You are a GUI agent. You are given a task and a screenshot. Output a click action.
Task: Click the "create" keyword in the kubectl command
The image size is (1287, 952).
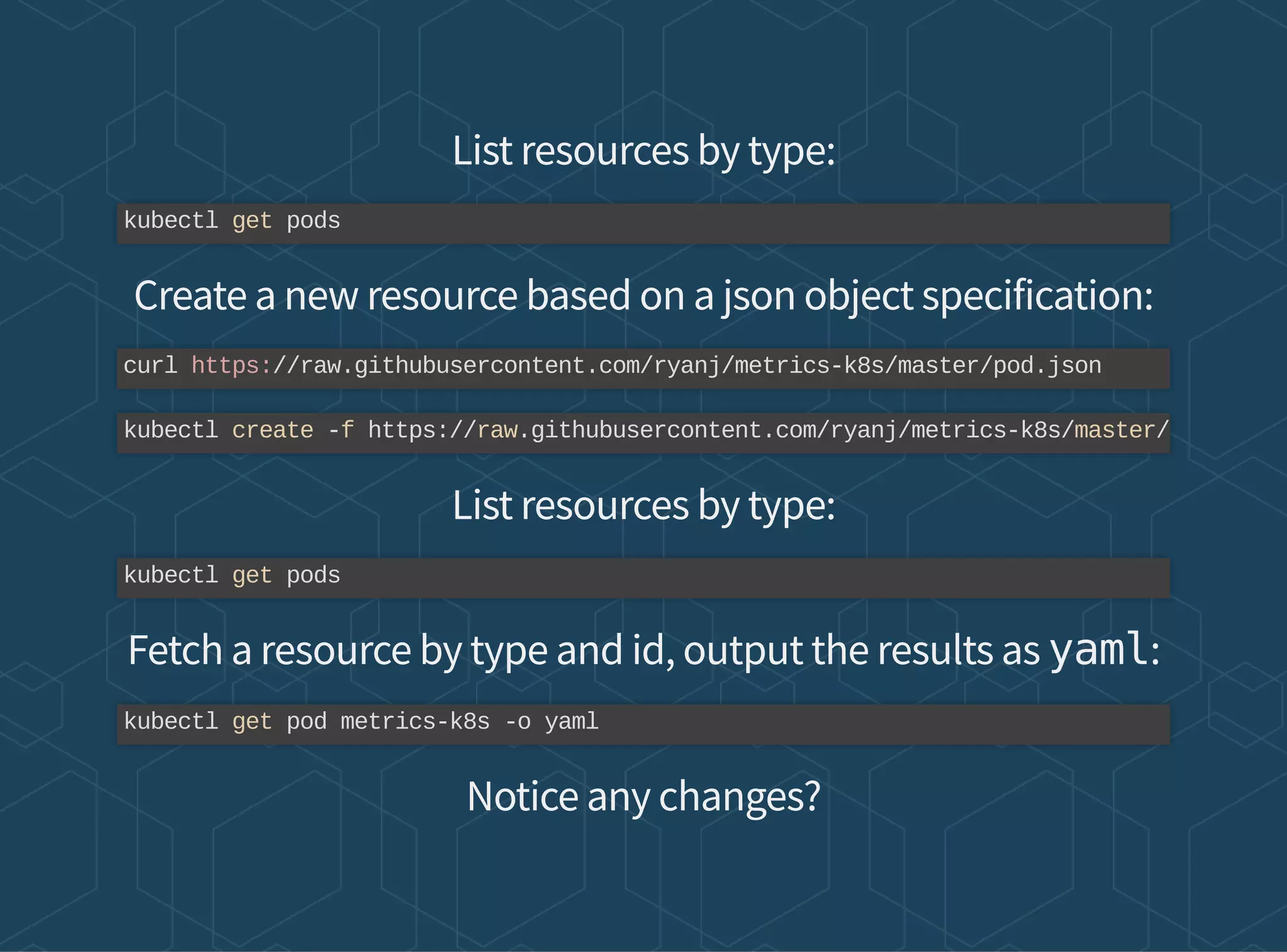point(273,430)
